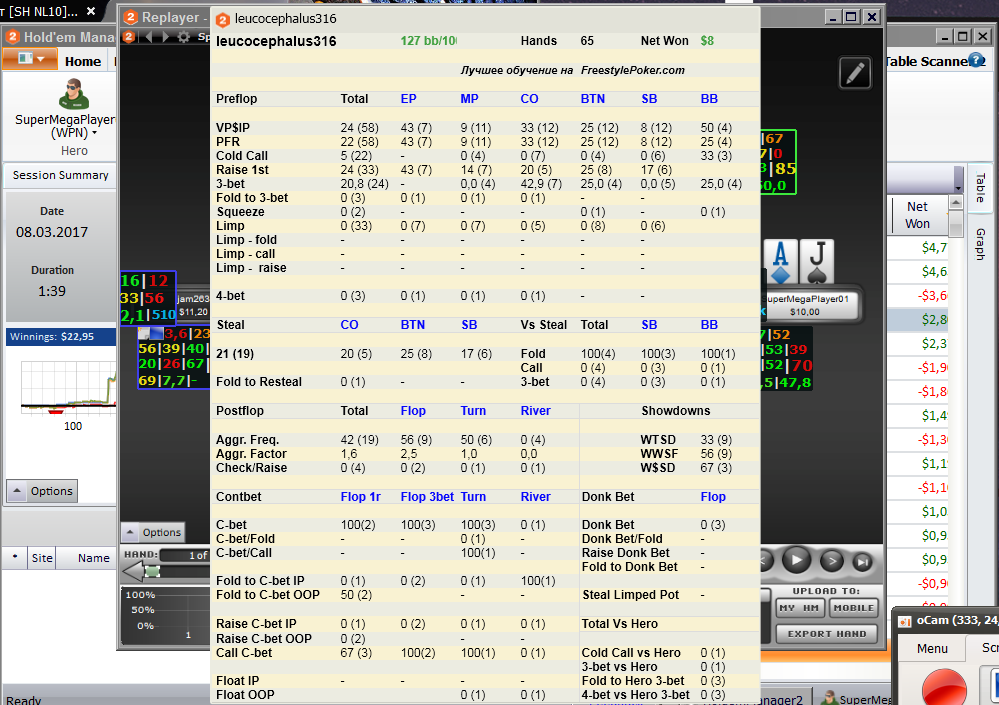Open the pencil notes icon on table

pos(855,73)
